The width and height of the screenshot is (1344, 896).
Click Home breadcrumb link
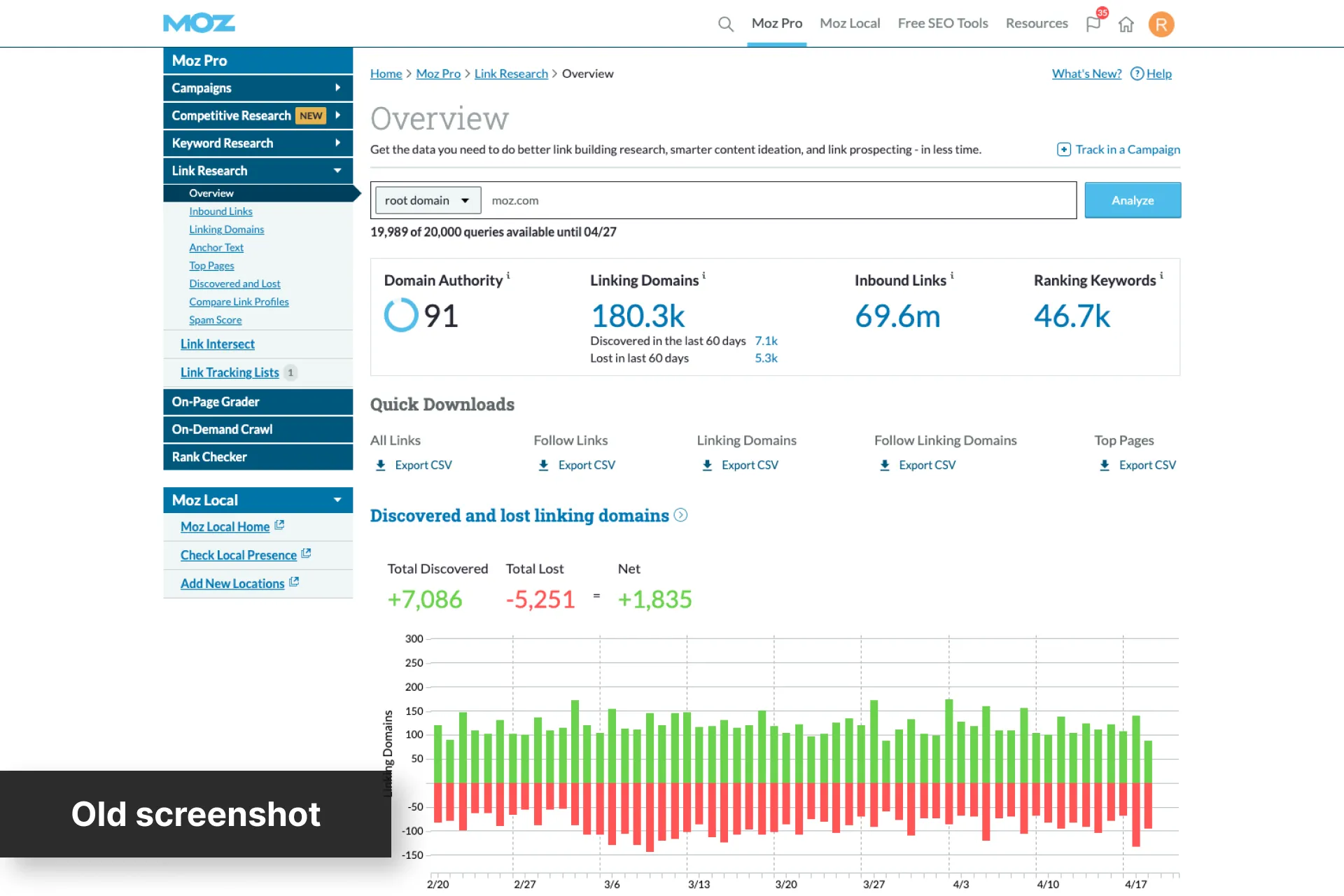[386, 73]
